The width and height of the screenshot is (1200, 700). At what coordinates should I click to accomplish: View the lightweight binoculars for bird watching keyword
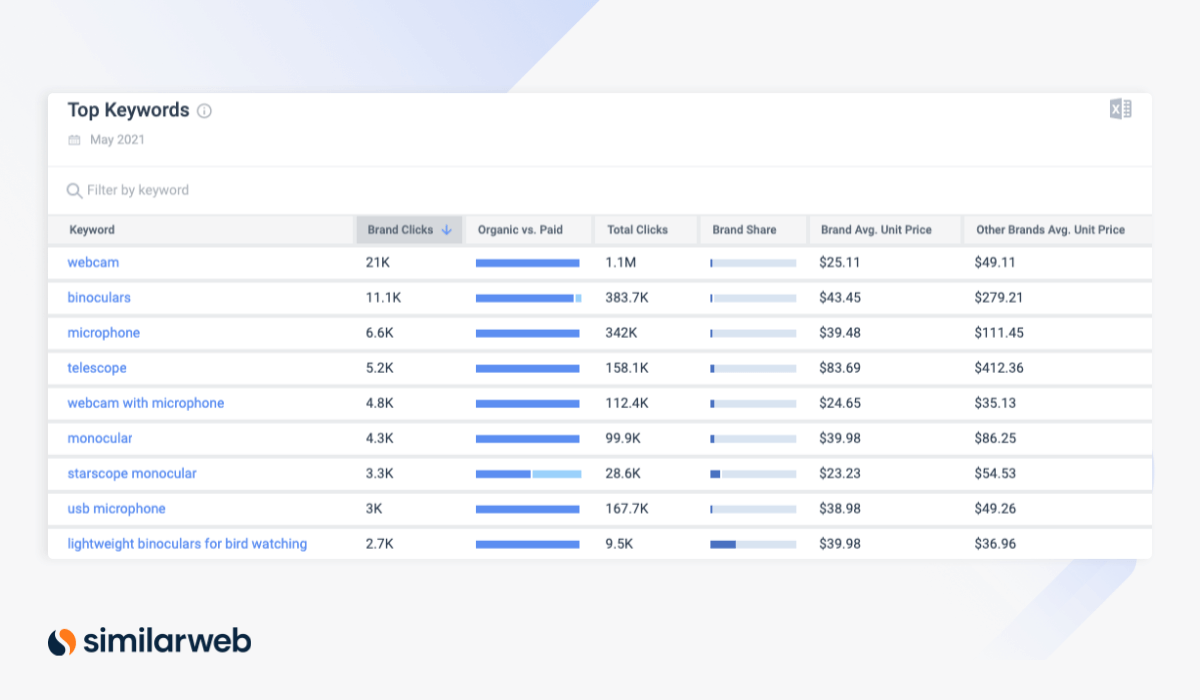pos(185,543)
